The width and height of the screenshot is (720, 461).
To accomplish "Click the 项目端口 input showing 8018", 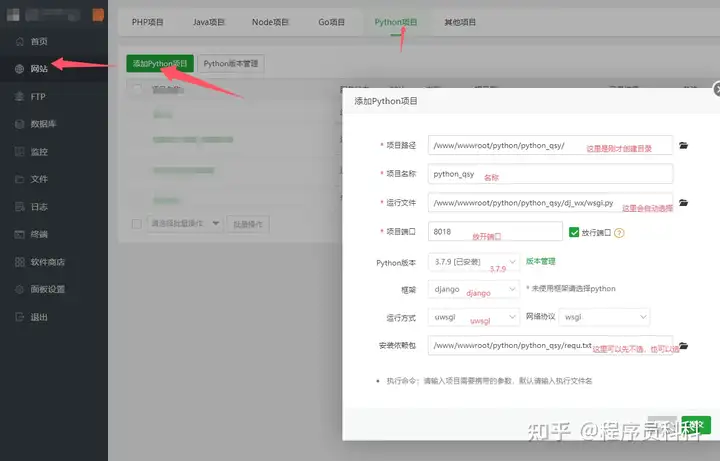I will [495, 231].
